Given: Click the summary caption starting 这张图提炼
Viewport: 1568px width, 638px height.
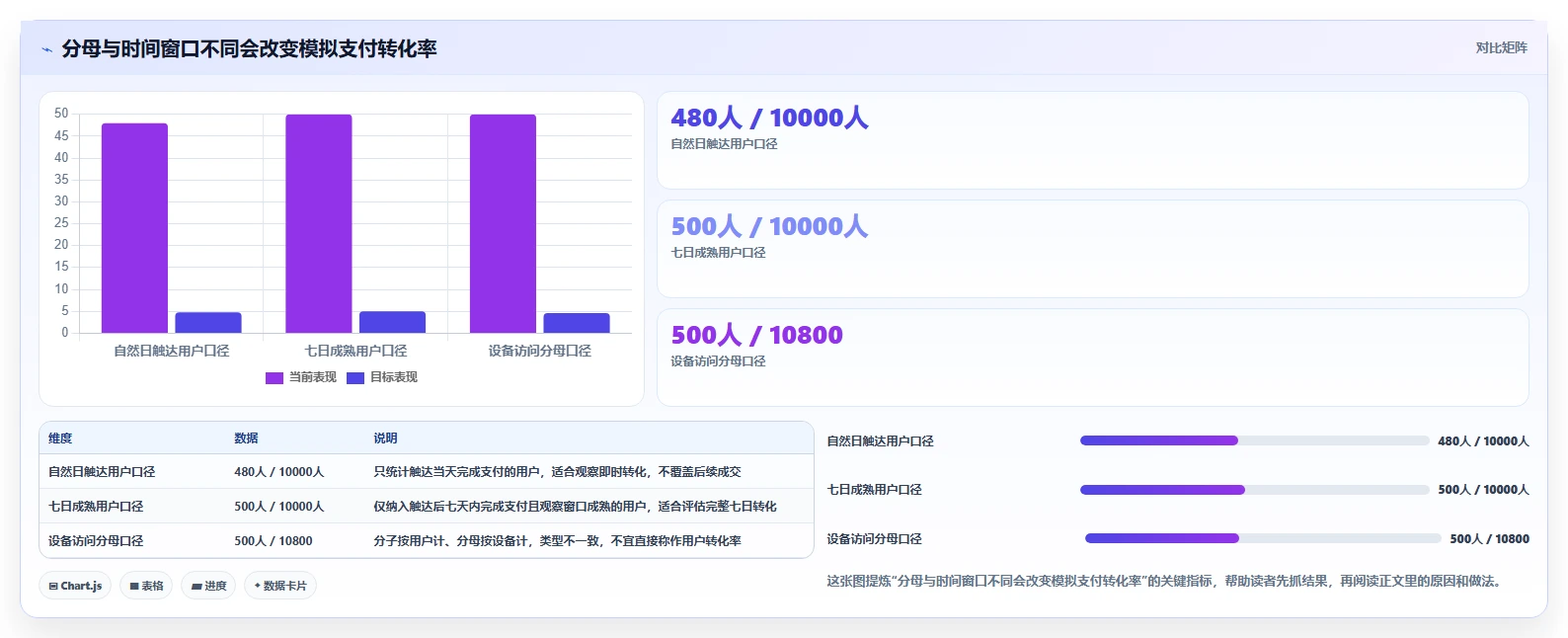Looking at the screenshot, I should [1167, 581].
